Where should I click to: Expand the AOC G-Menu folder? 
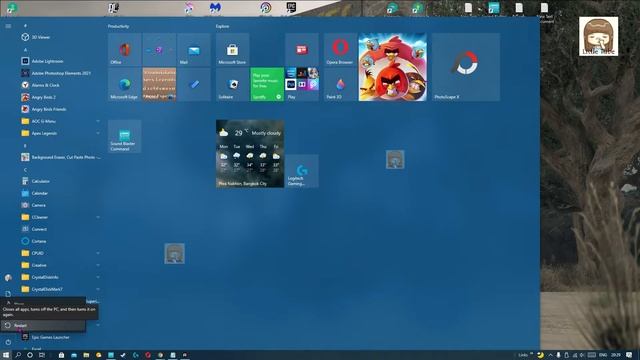click(x=59, y=121)
